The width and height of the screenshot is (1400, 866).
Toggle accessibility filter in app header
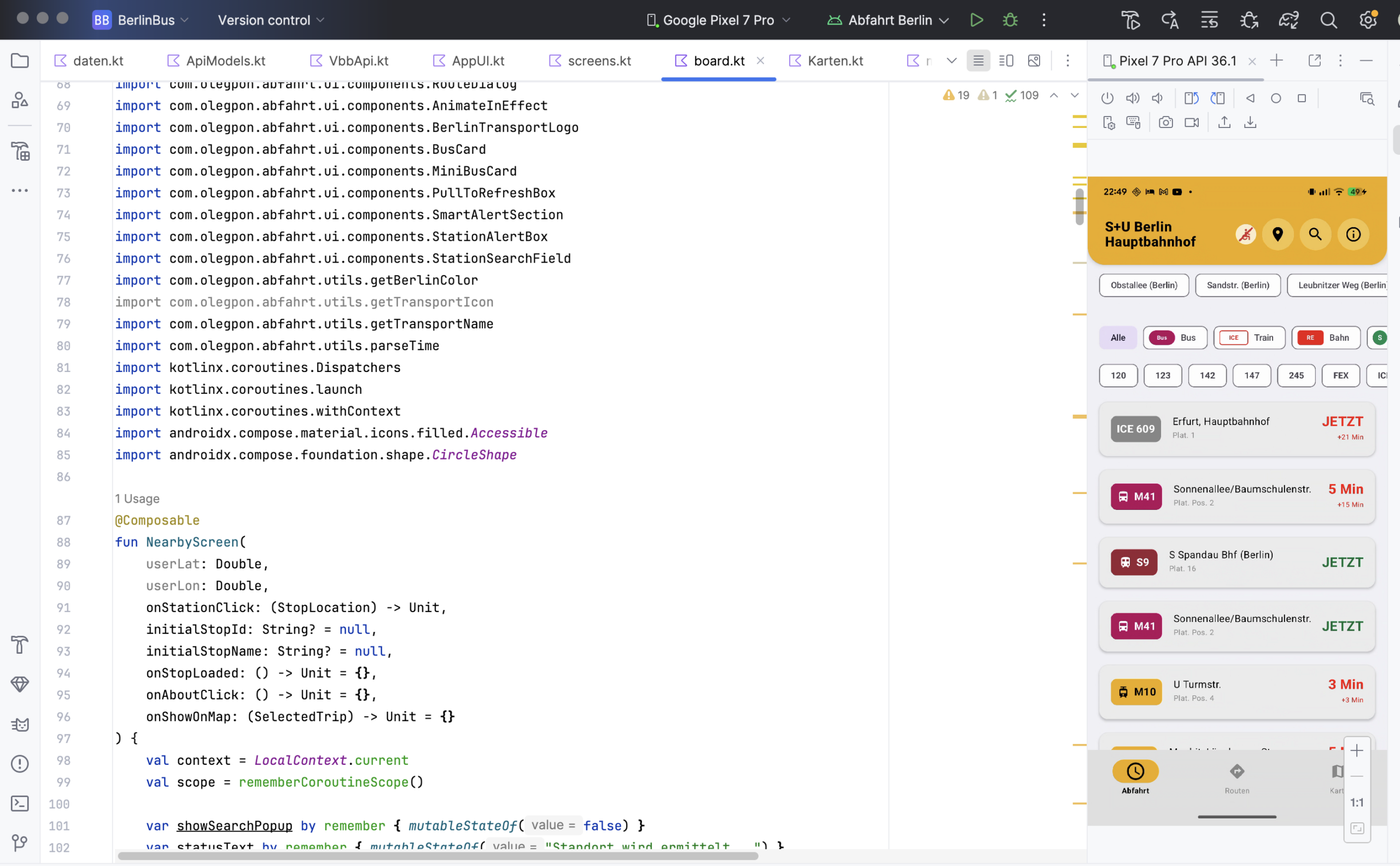click(x=1245, y=234)
